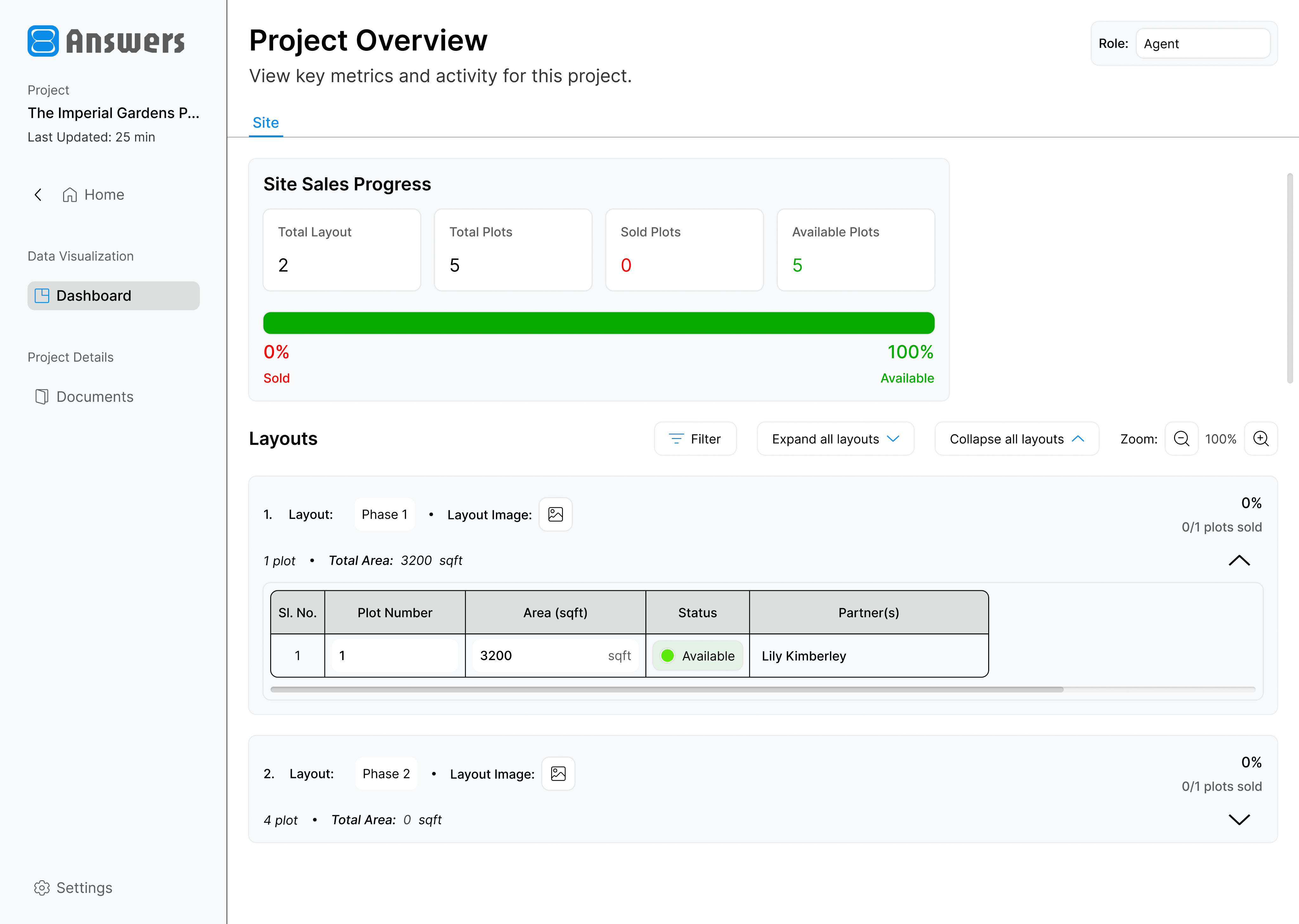Screen dimensions: 1299x924
Task: Click the filter lines icon
Action: [x=676, y=439]
